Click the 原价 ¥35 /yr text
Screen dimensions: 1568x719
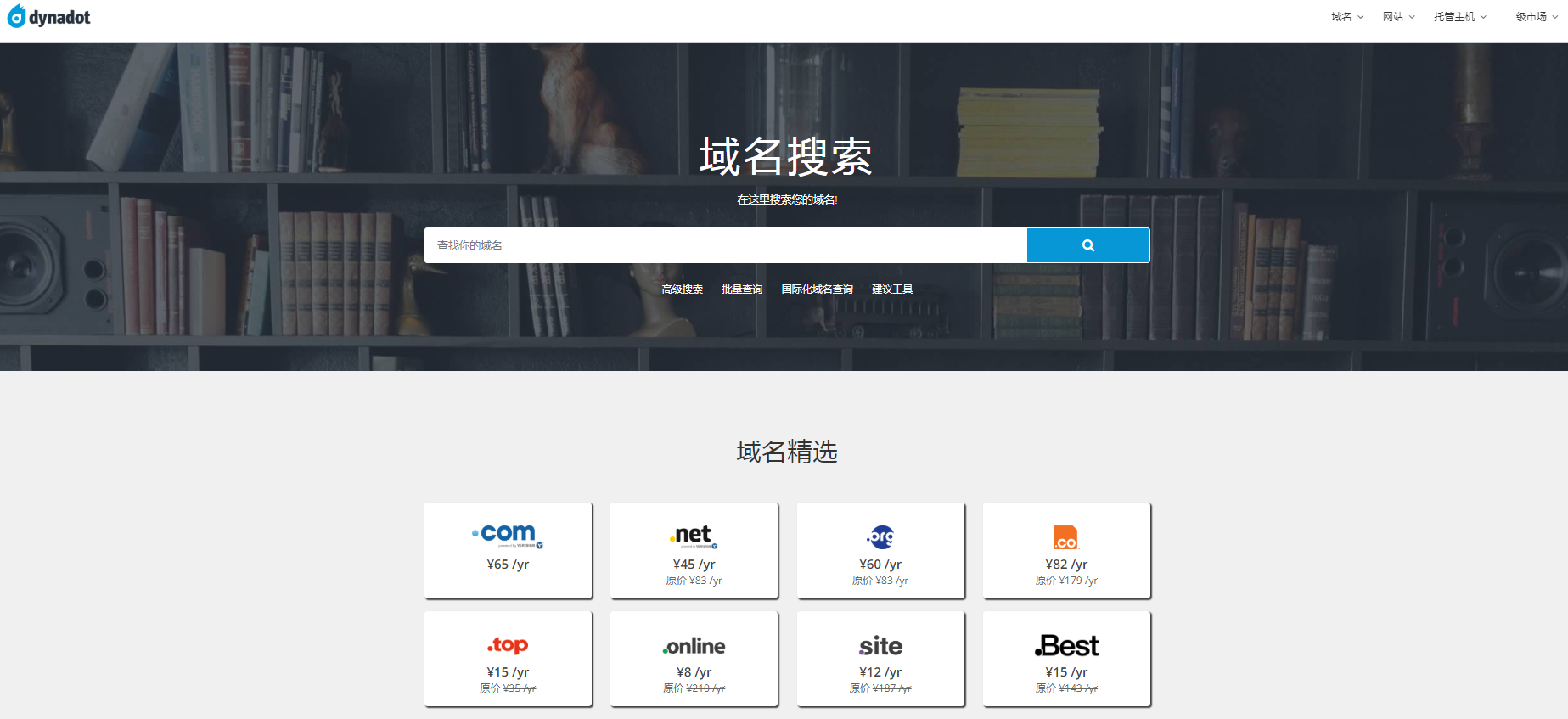pyautogui.click(x=508, y=688)
